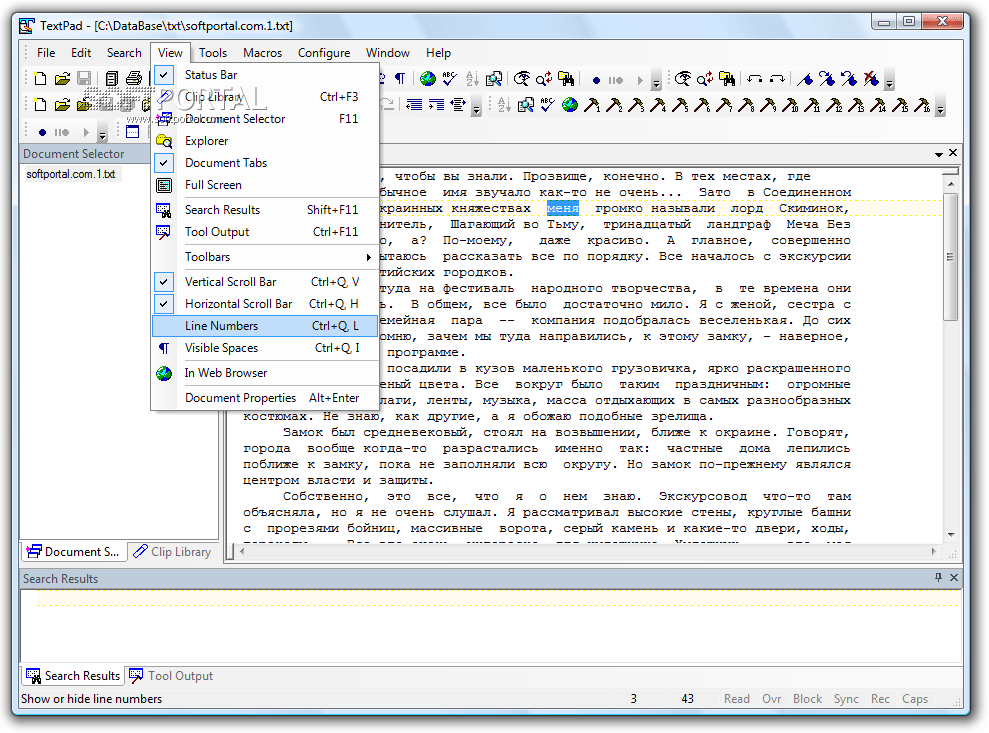Choose Tool Output menu entry
The width and height of the screenshot is (989, 733).
[x=265, y=232]
